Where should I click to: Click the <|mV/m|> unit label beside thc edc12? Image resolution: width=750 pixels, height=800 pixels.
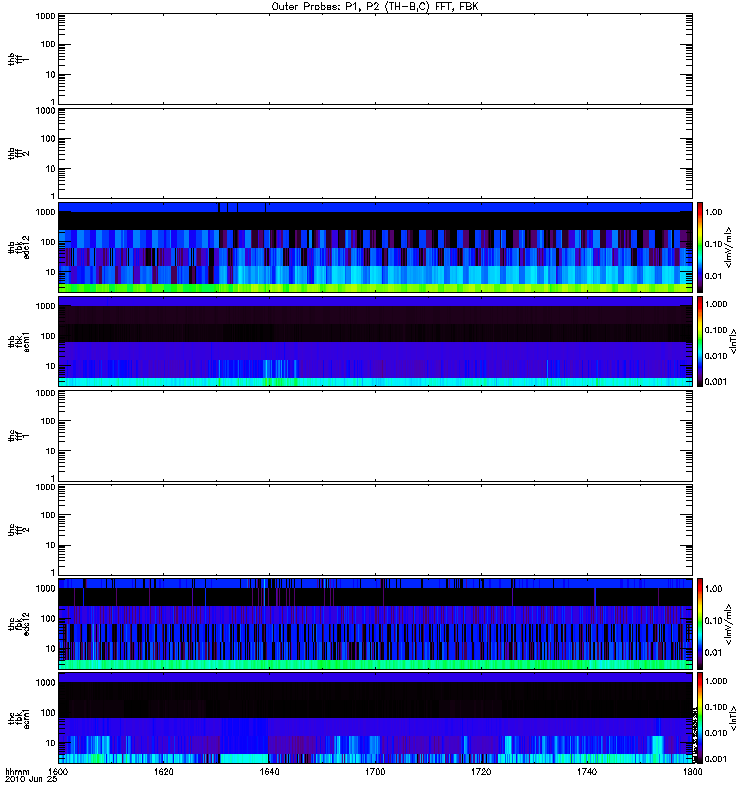point(728,624)
